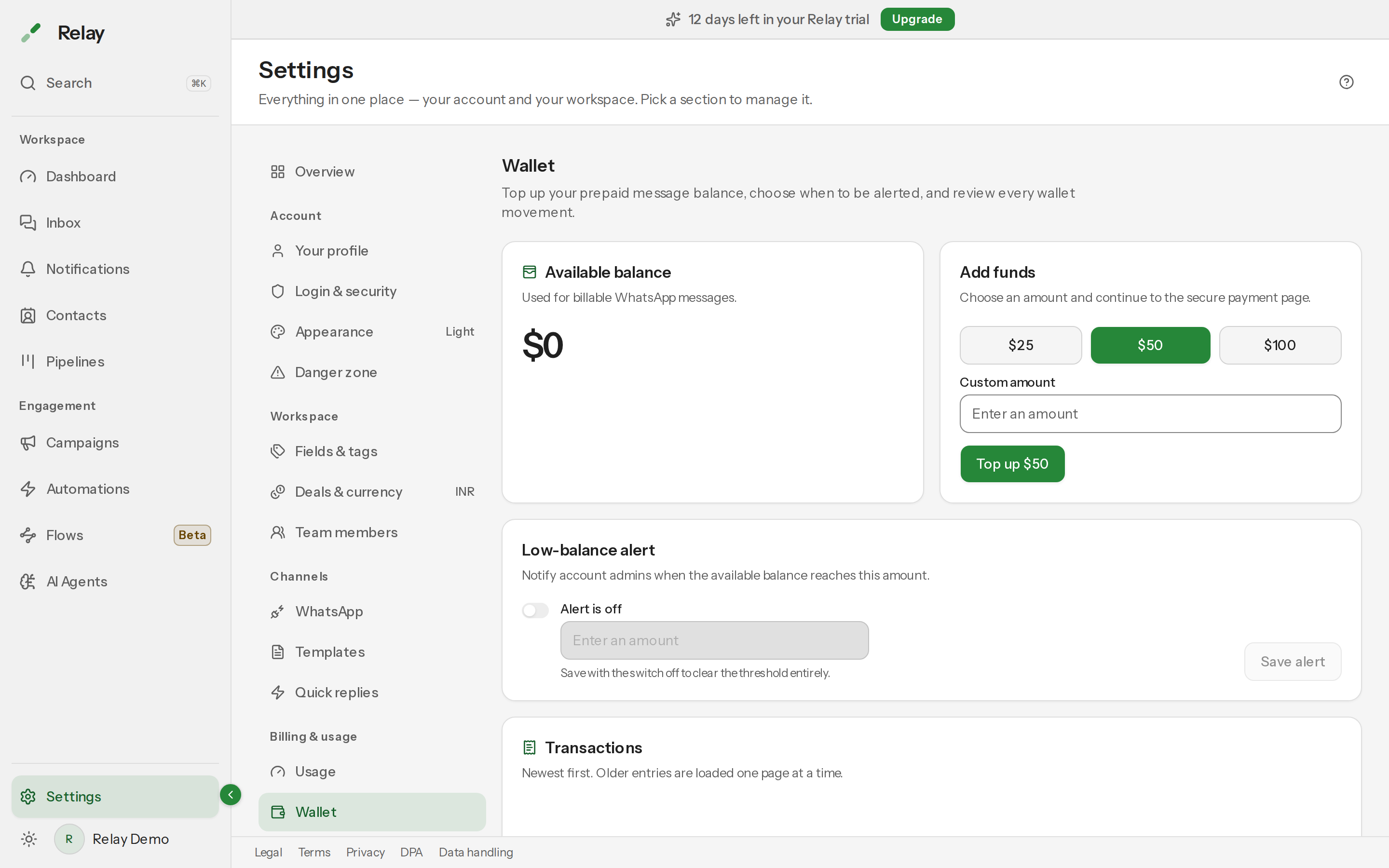Click the Templates document icon
The image size is (1389, 868).
coord(278,651)
